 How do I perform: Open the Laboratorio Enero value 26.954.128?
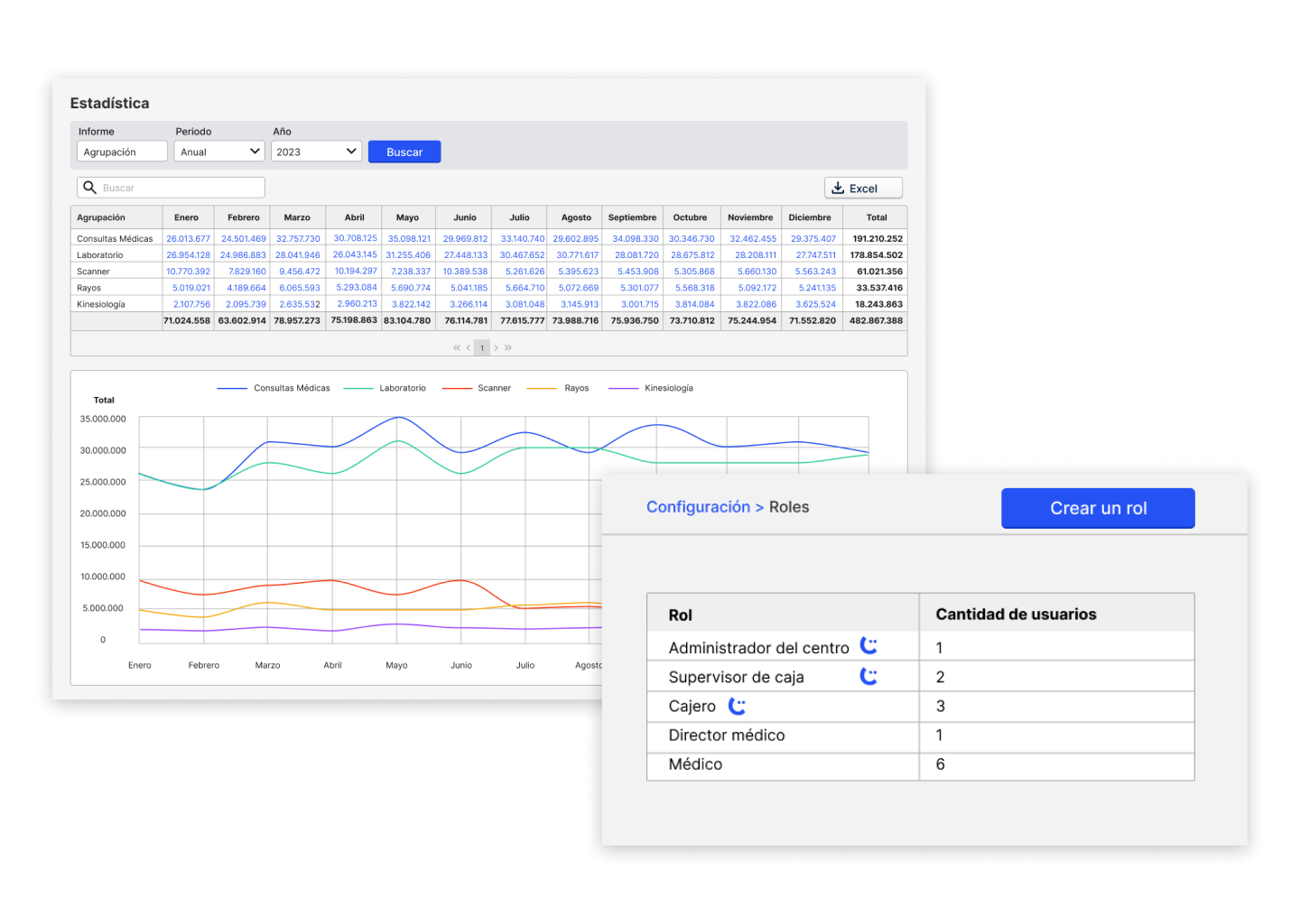coord(188,255)
